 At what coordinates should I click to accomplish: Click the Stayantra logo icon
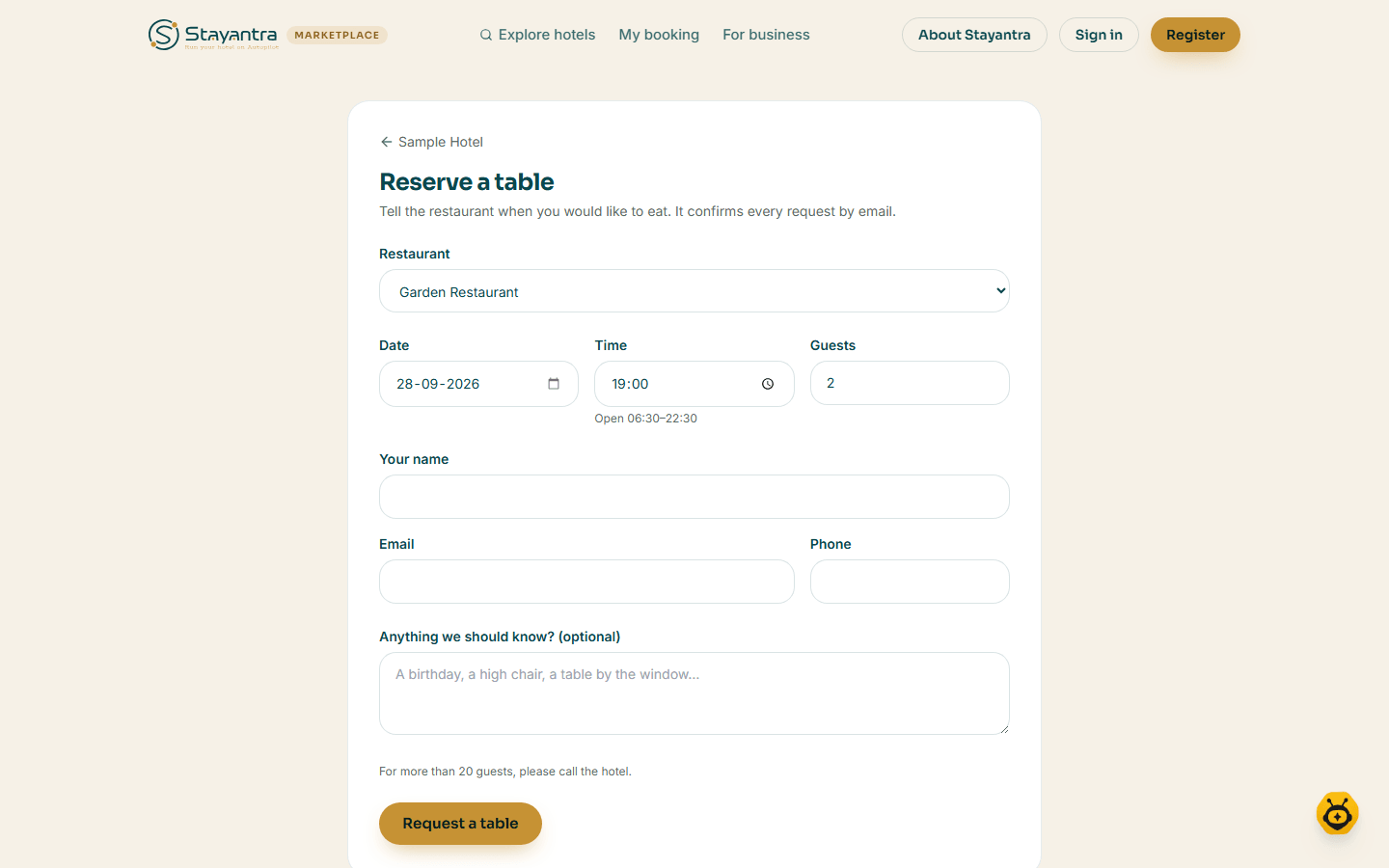click(164, 35)
